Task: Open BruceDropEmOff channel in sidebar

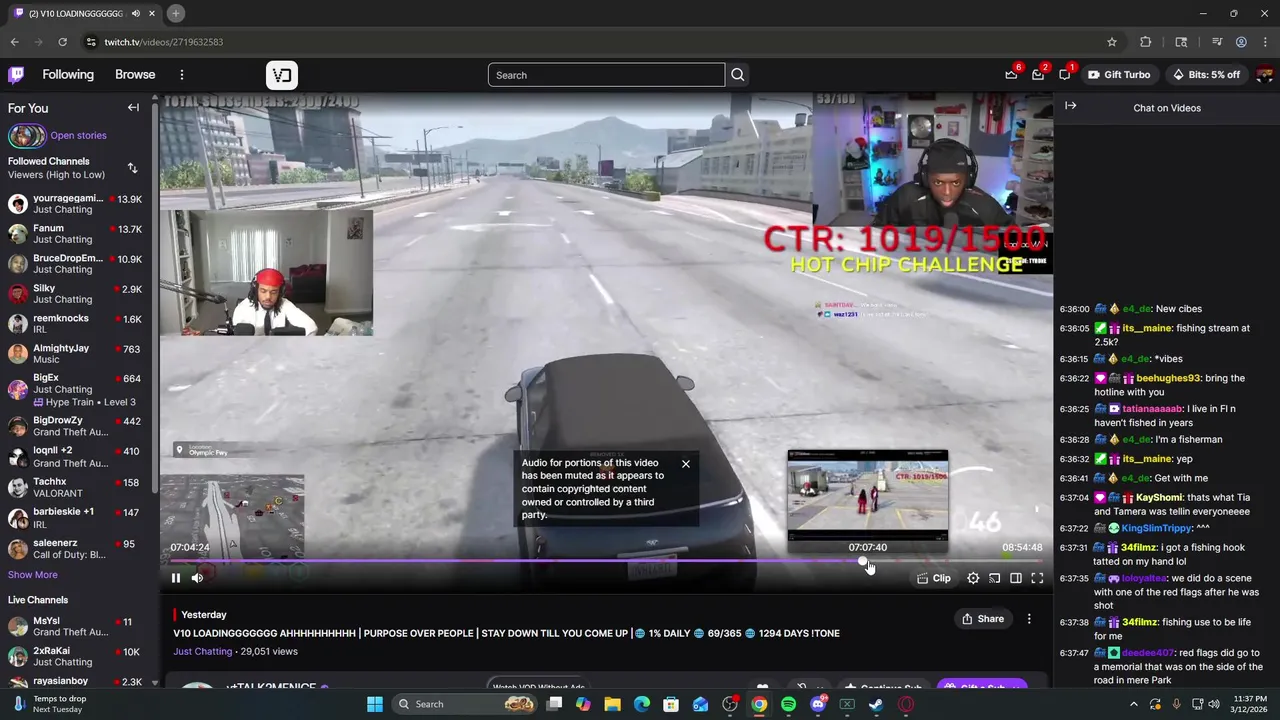Action: [77, 264]
